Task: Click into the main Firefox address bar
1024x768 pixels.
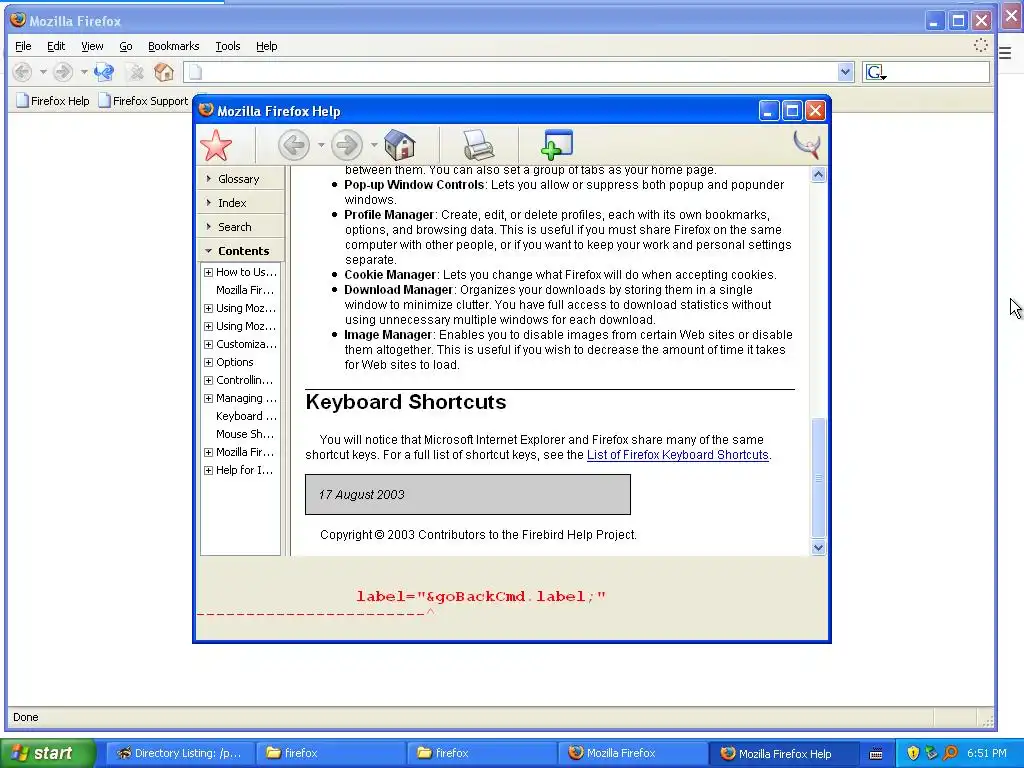Action: point(519,72)
